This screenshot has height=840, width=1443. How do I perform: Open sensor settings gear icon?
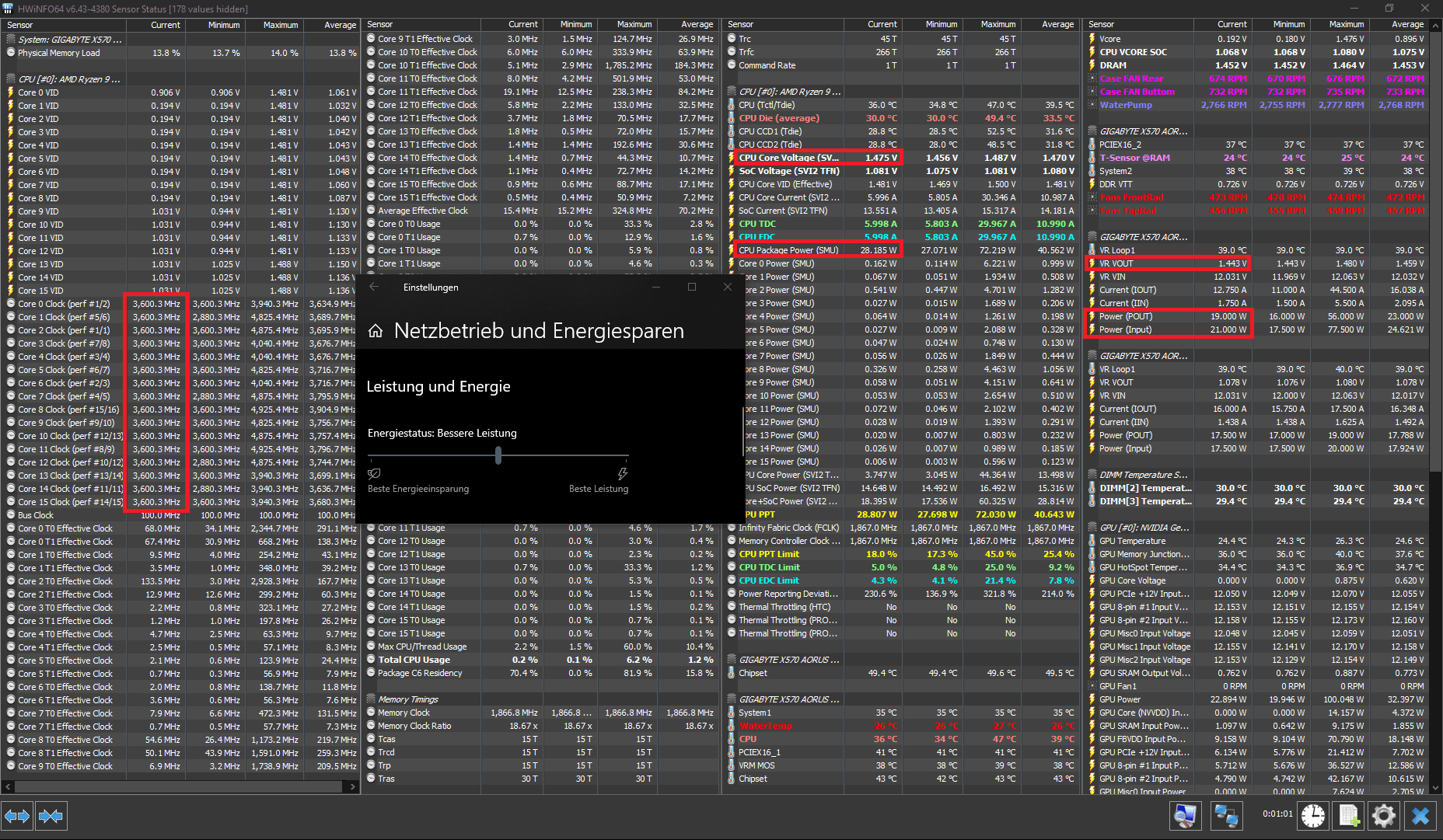point(1384,816)
